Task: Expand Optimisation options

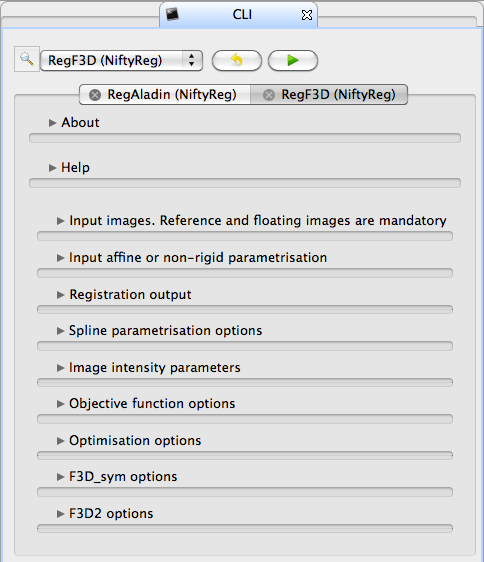Action: 60,441
